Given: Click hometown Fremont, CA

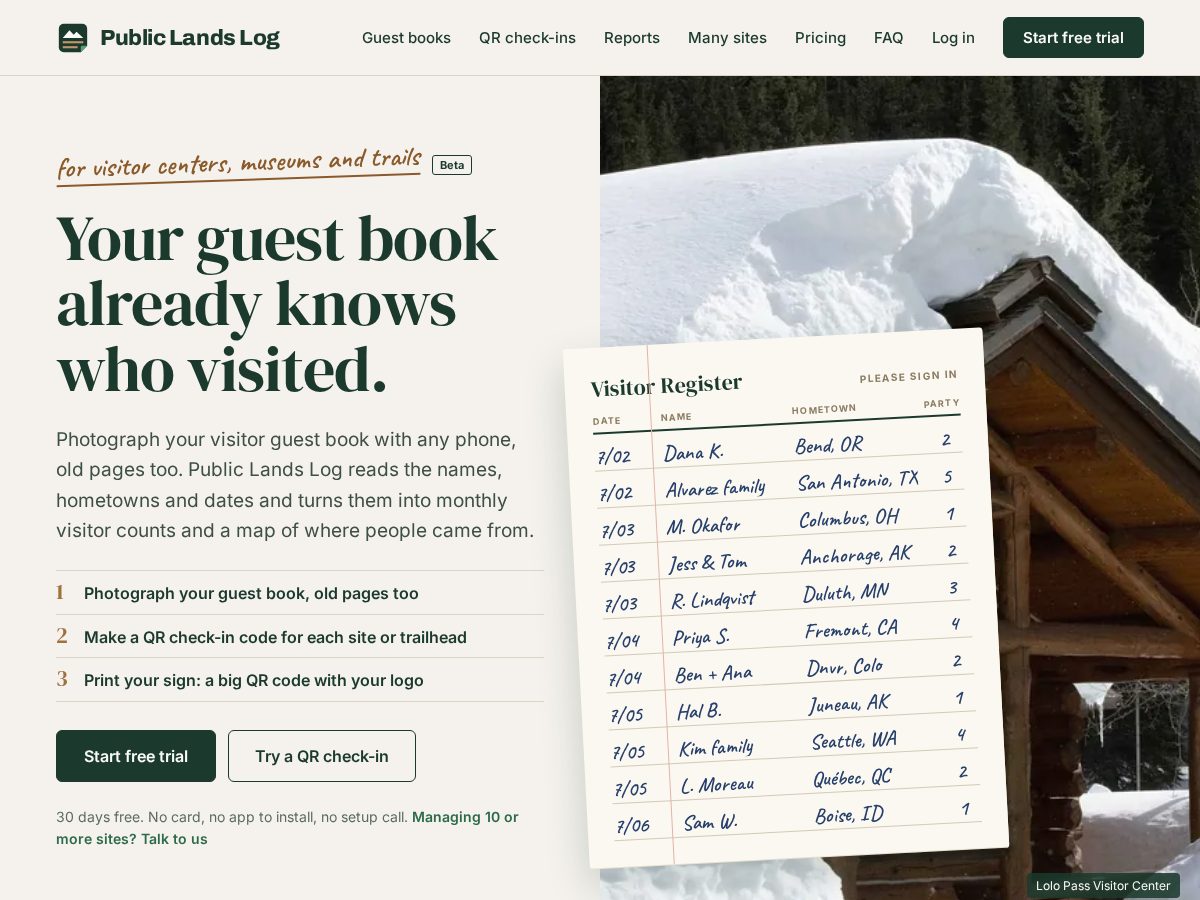Looking at the screenshot, I should [852, 630].
